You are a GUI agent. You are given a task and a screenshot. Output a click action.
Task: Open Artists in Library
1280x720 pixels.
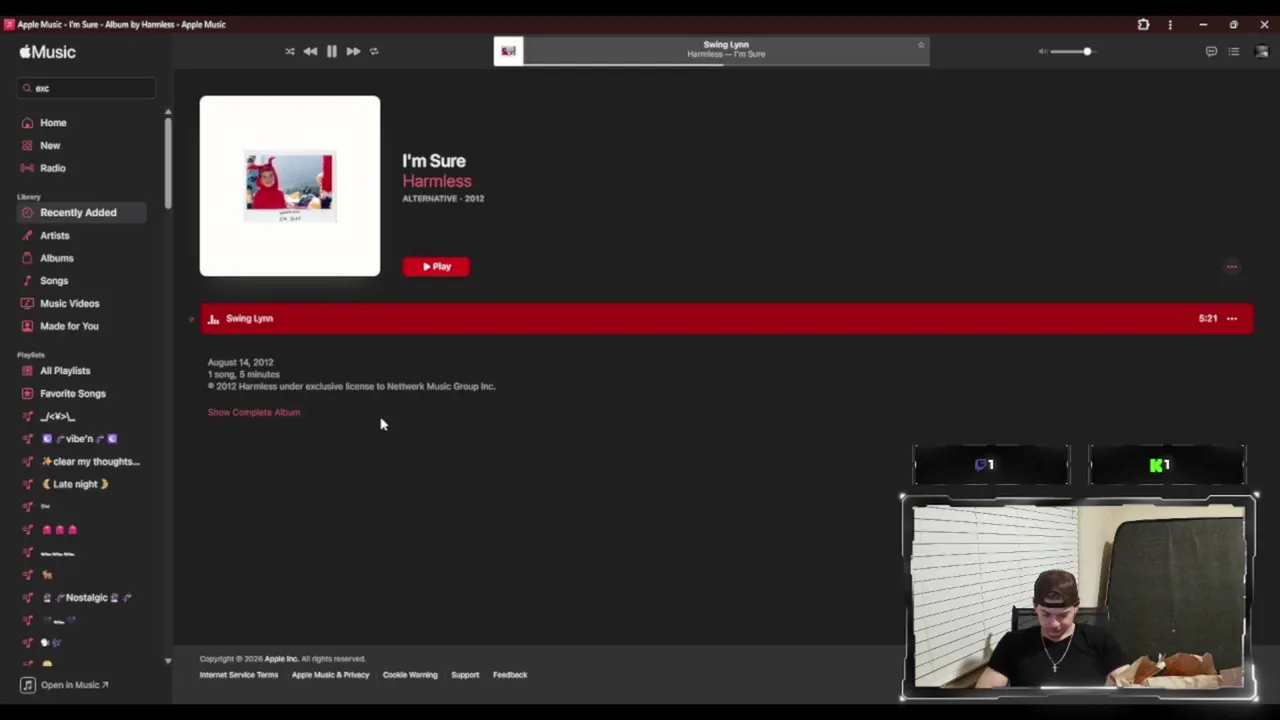[55, 236]
